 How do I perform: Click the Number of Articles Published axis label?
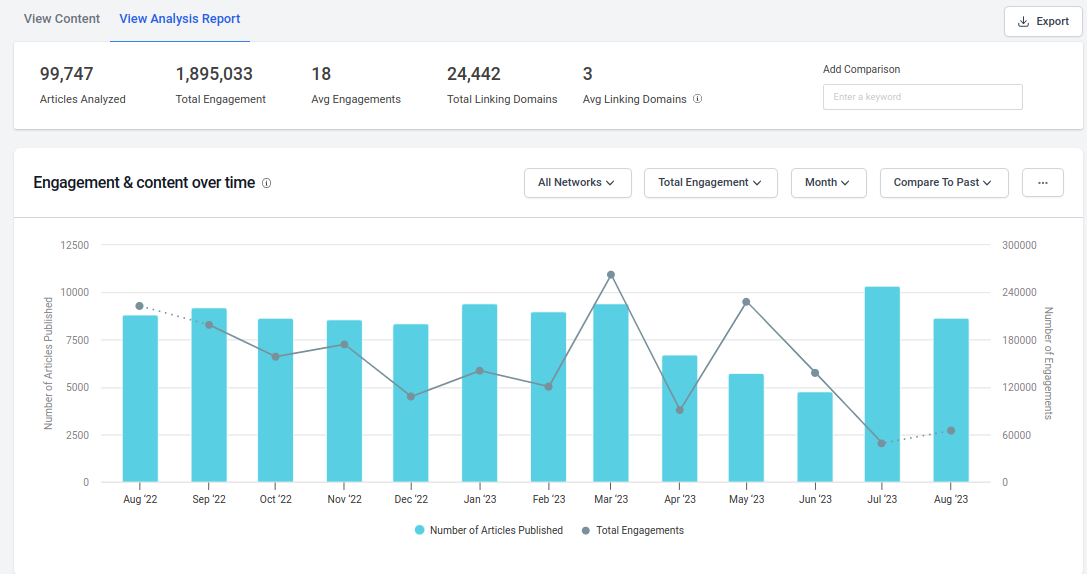pos(49,363)
